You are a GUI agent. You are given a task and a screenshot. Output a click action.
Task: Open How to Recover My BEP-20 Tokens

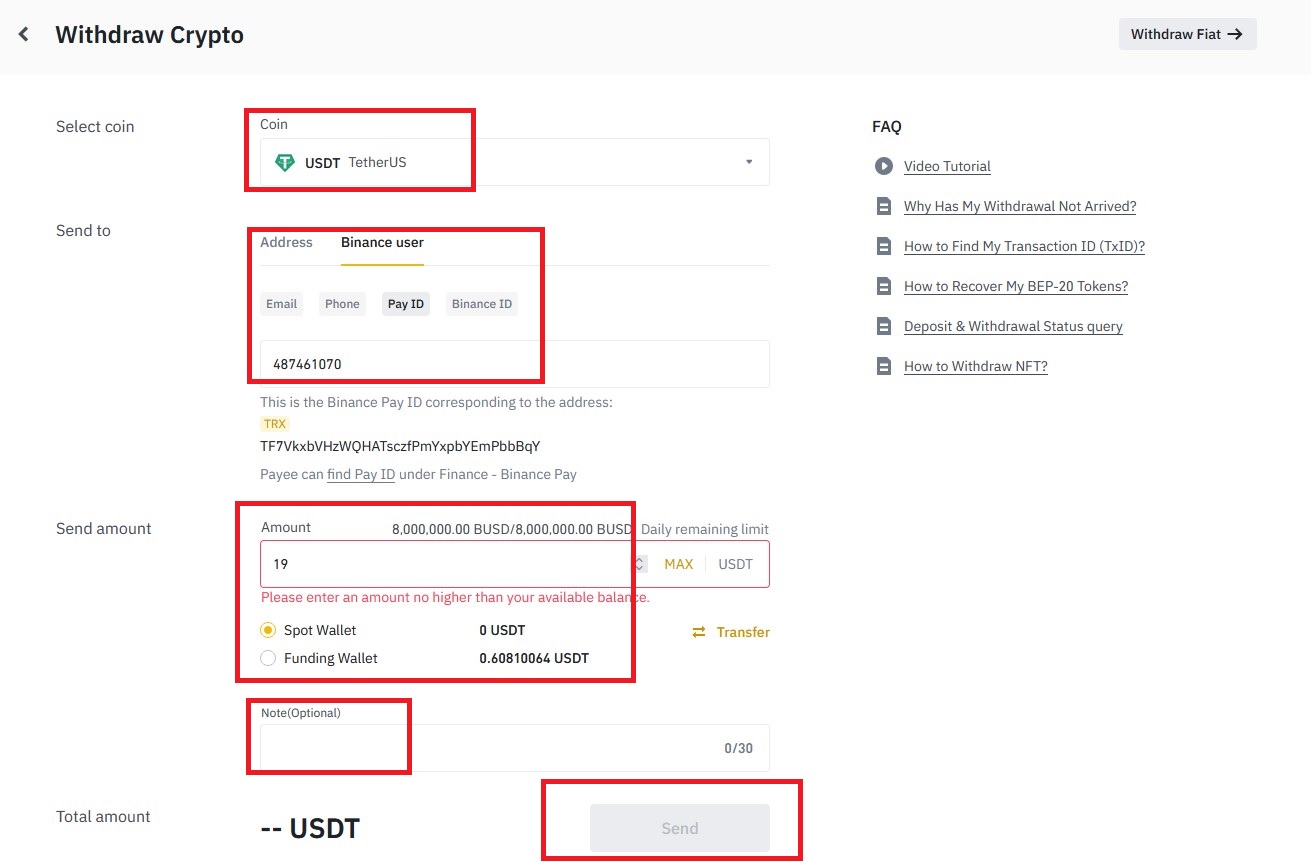(1016, 286)
